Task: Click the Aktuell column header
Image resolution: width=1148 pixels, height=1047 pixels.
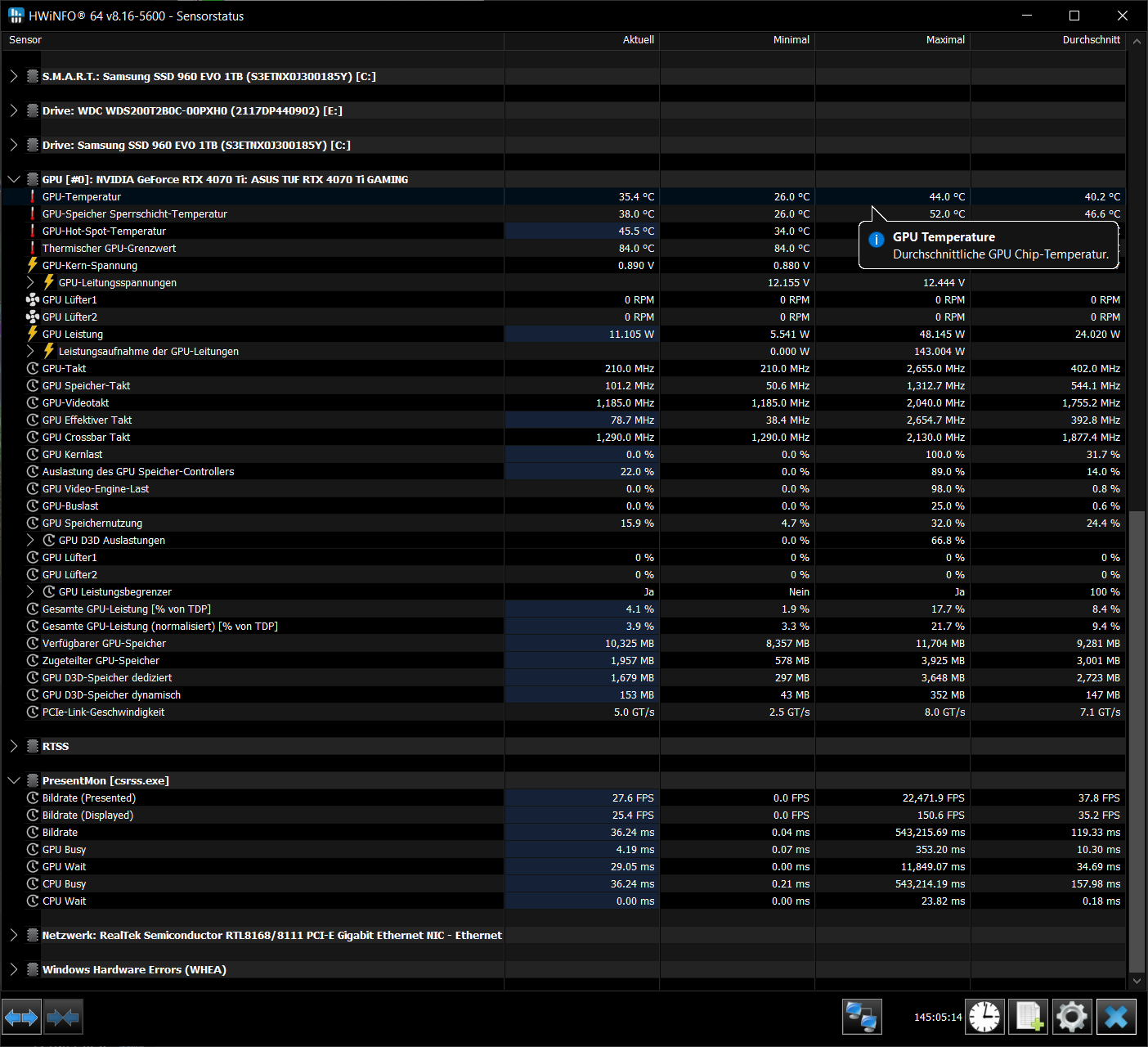Action: pos(582,40)
